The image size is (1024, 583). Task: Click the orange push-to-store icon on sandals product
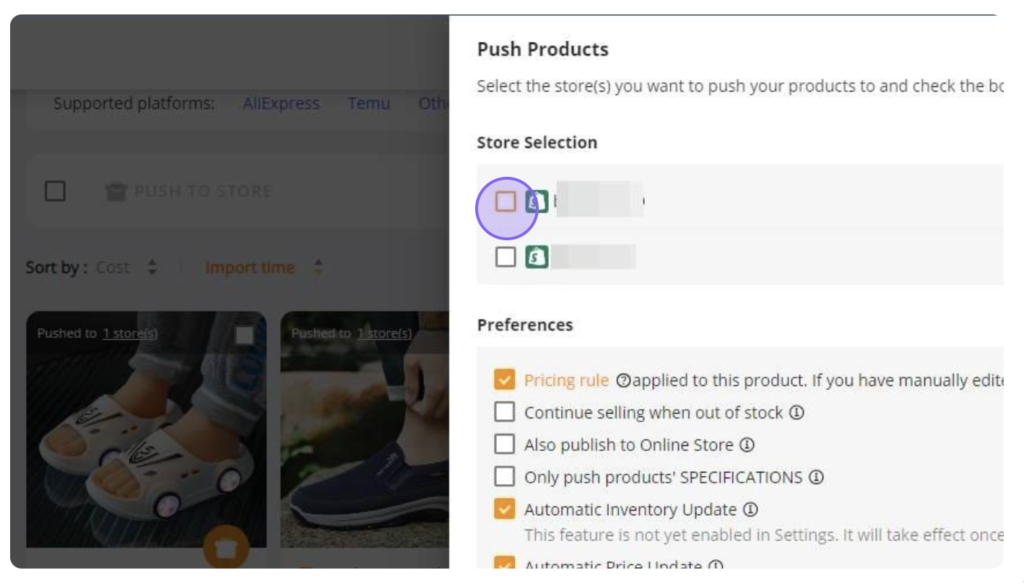(x=226, y=548)
